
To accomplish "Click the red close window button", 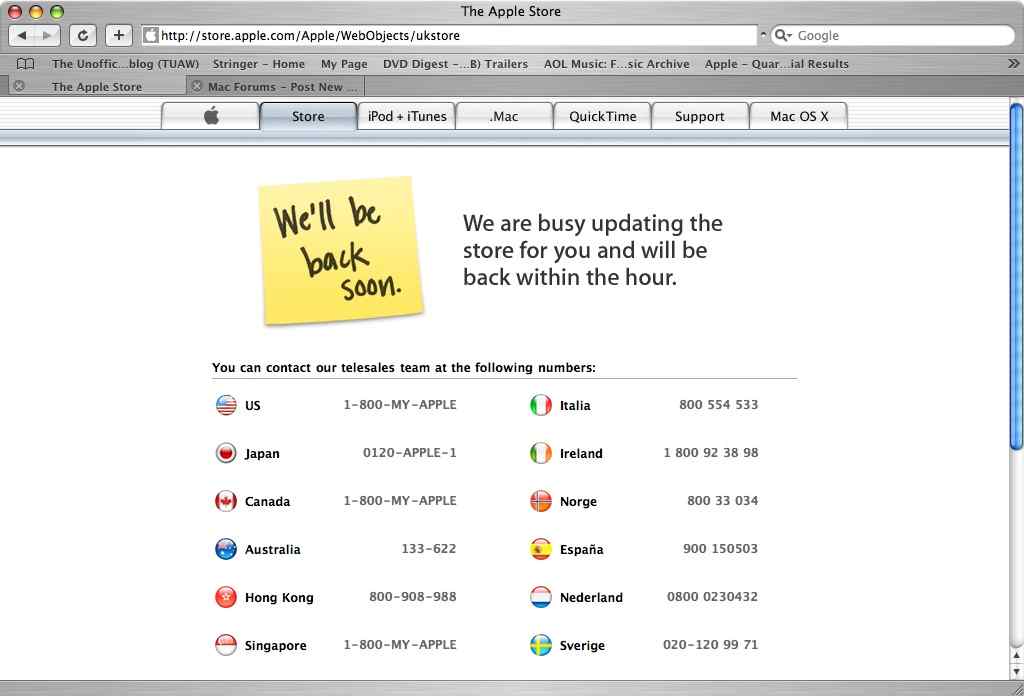I will click(14, 11).
